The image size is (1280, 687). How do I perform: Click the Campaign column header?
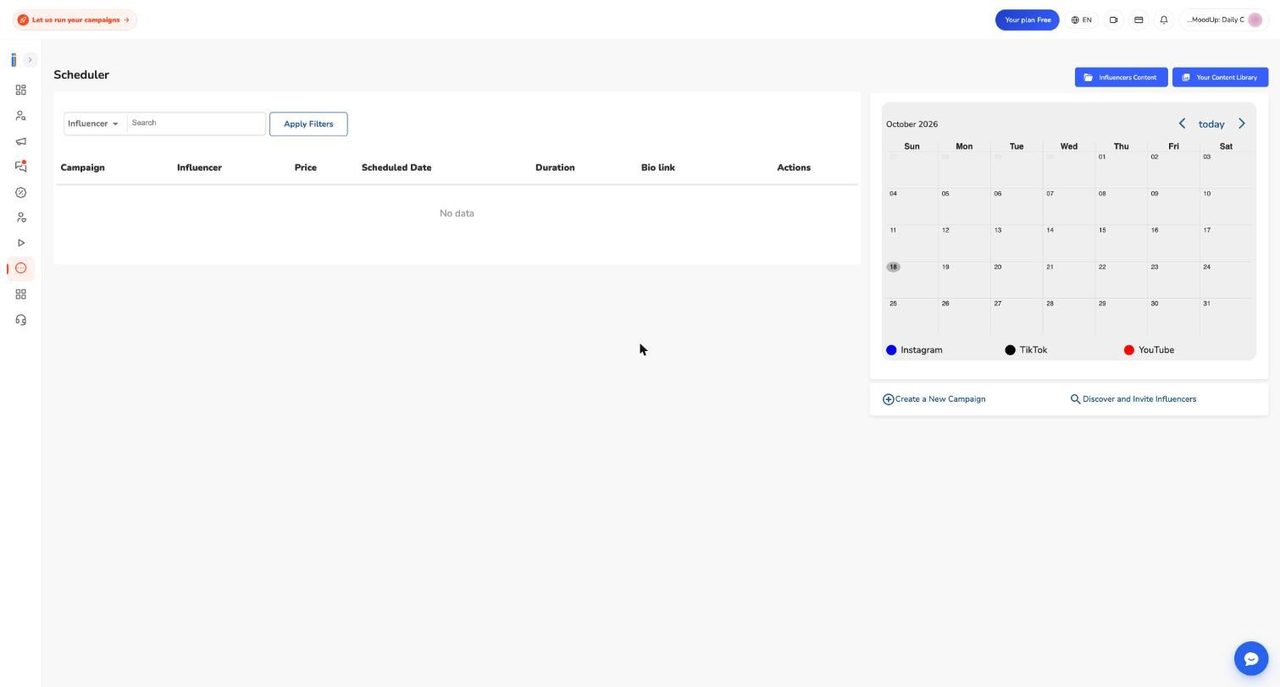[x=83, y=168]
